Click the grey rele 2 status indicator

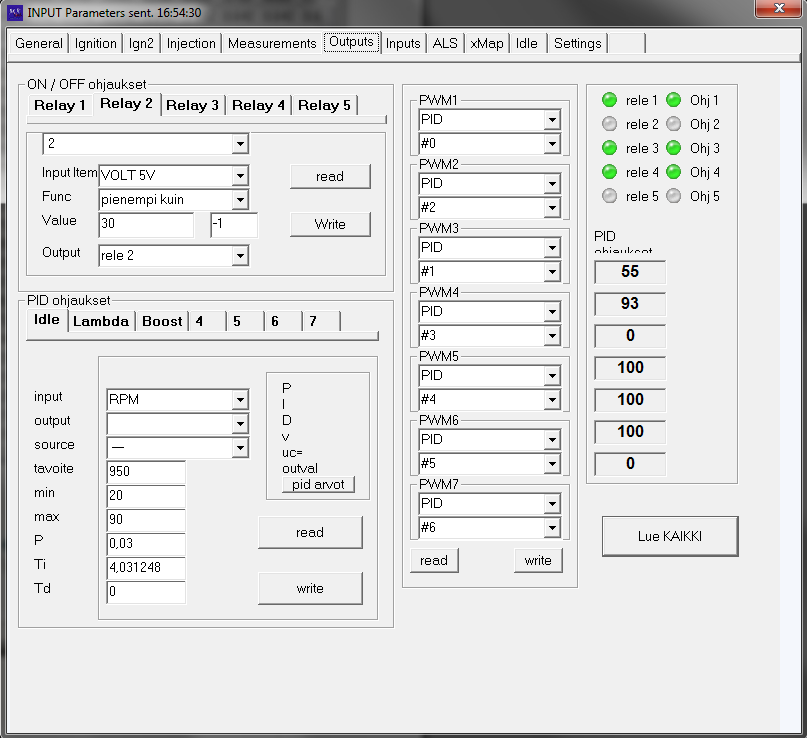click(609, 124)
